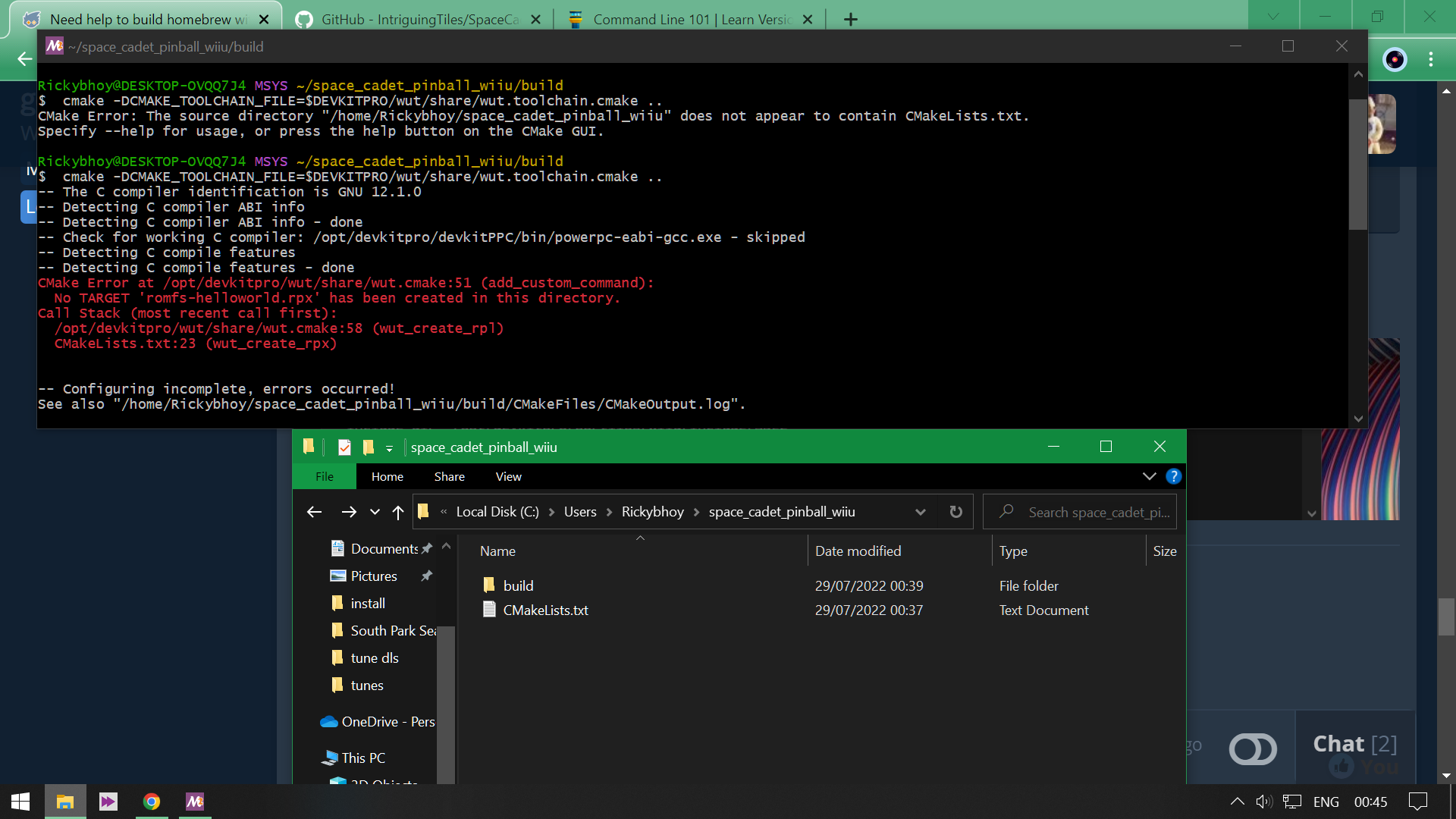1456x819 pixels.
Task: Show hidden system tray icons
Action: (1237, 802)
